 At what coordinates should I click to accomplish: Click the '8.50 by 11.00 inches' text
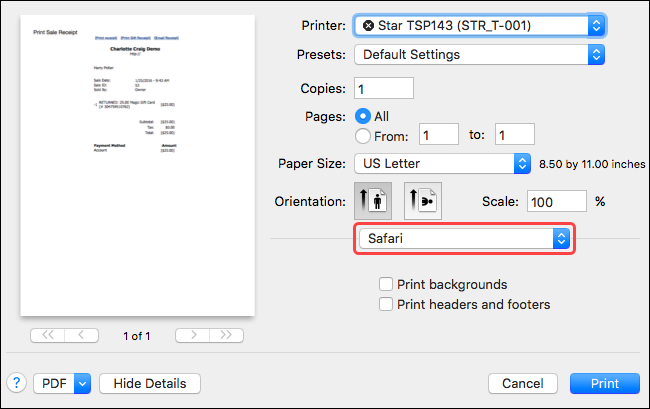tap(592, 164)
